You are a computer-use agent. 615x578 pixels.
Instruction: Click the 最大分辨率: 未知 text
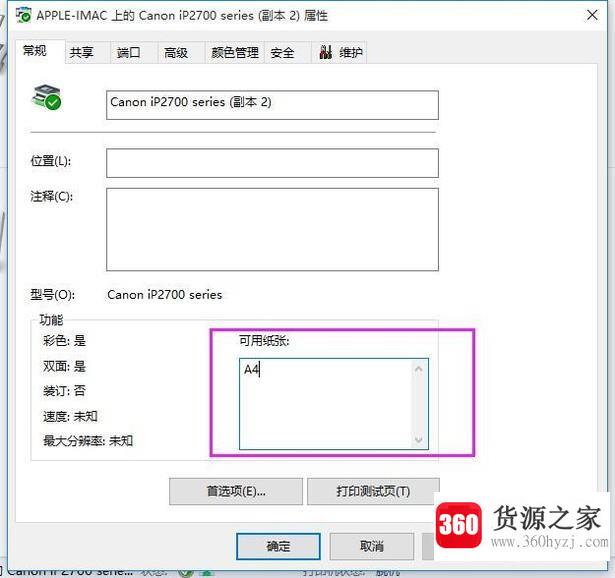tap(88, 441)
